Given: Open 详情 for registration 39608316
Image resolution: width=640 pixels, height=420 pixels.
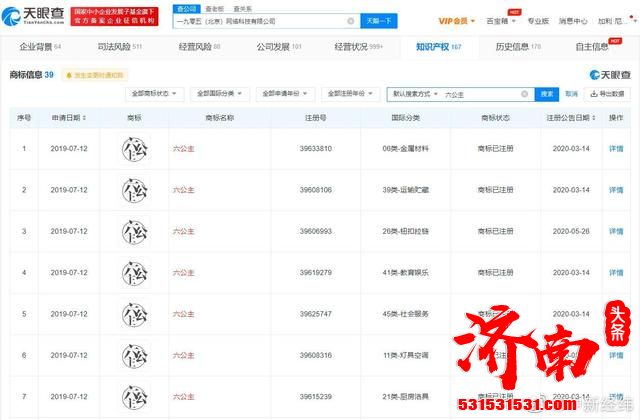Looking at the screenshot, I should tap(616, 356).
